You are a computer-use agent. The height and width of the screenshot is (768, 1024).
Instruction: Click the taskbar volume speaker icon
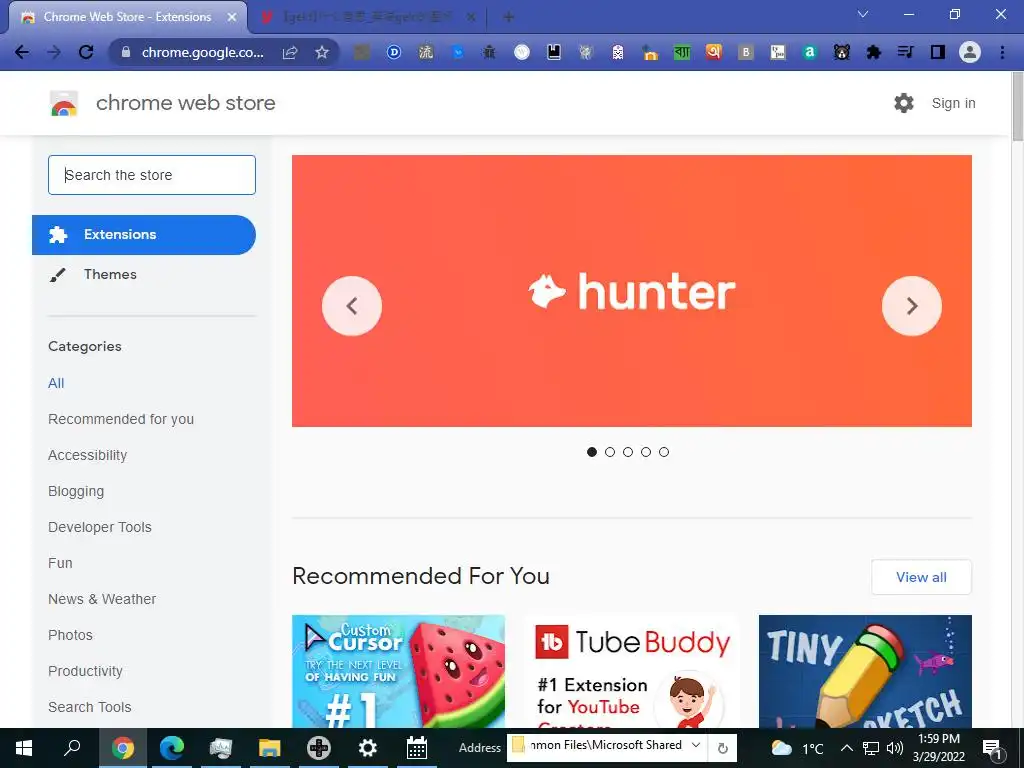(x=895, y=748)
